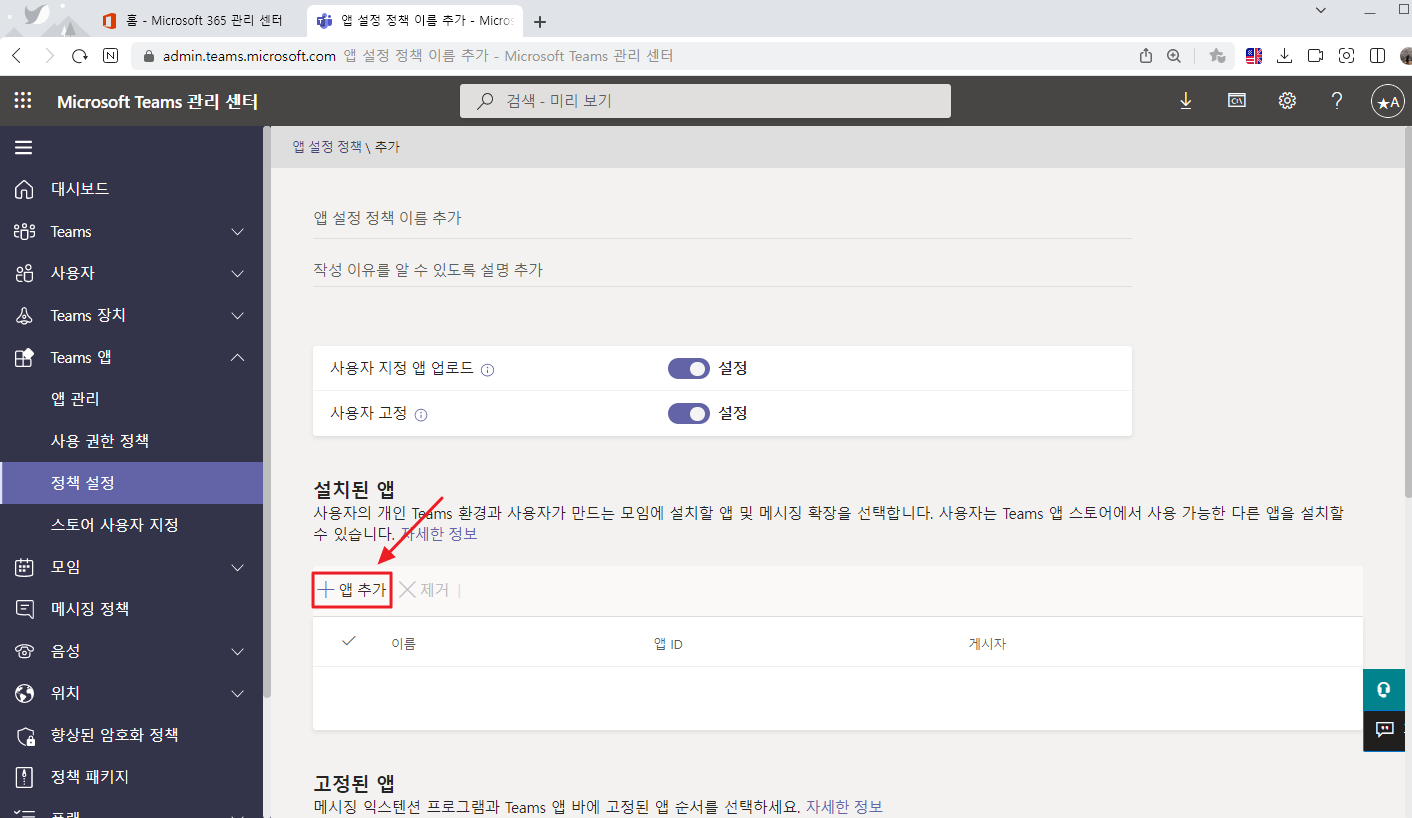
Task: Collapse the Teams 앱 section
Action: click(x=237, y=357)
